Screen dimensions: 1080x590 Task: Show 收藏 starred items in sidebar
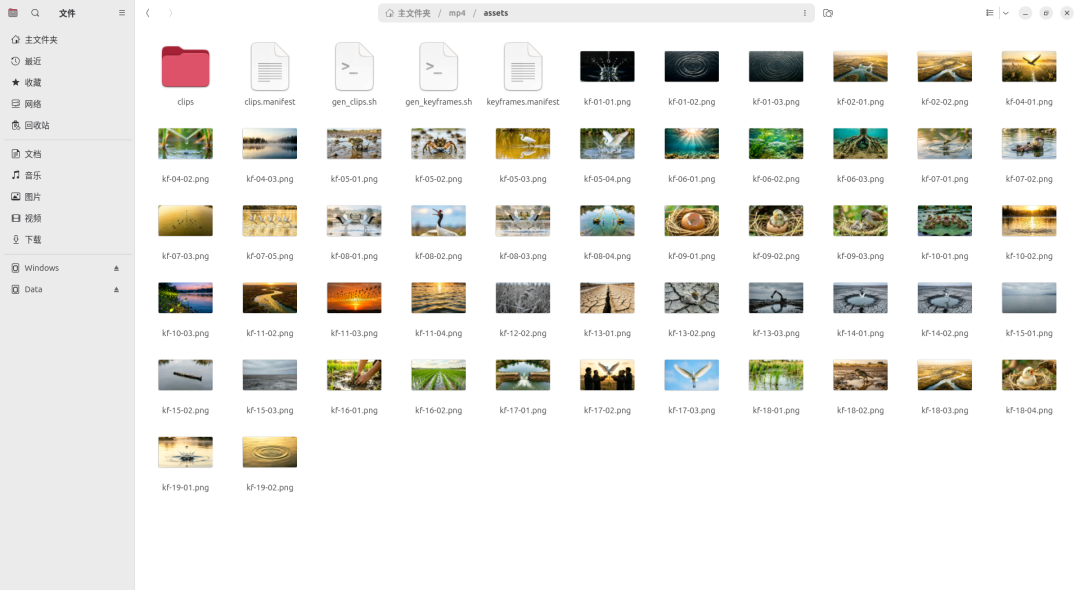click(68, 83)
